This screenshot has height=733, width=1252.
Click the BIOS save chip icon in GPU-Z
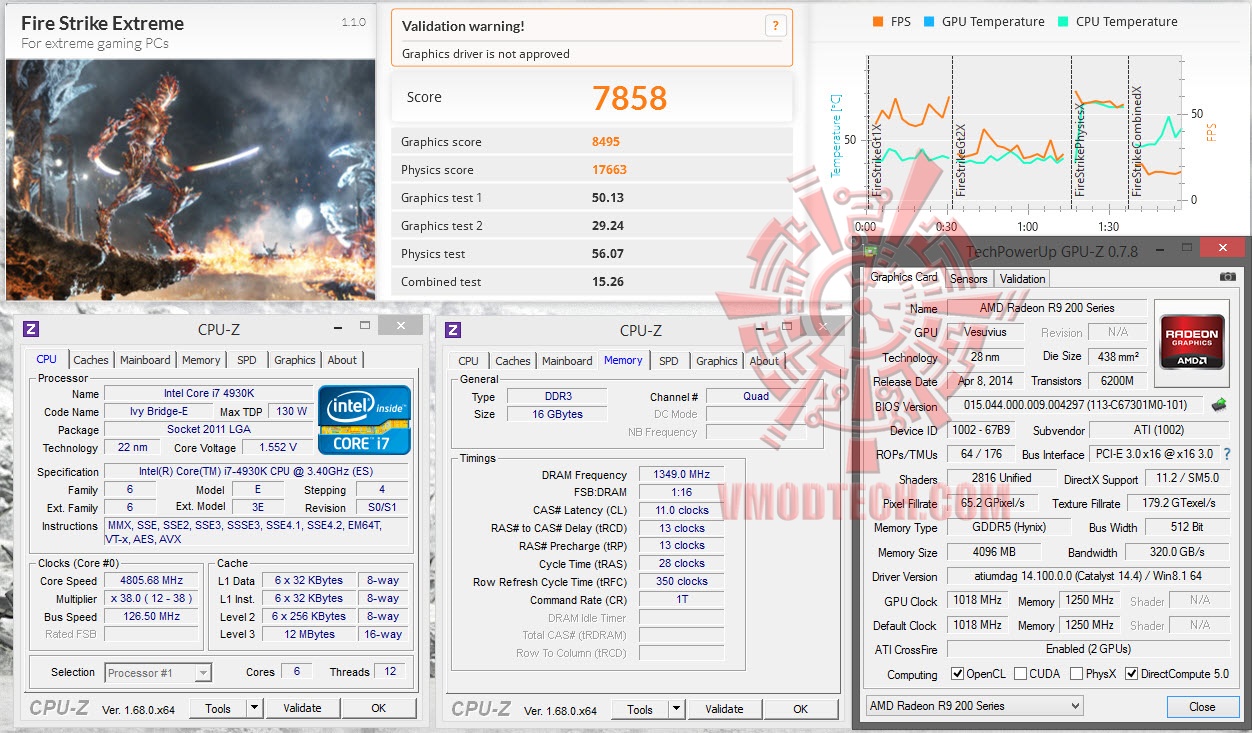(x=1219, y=405)
